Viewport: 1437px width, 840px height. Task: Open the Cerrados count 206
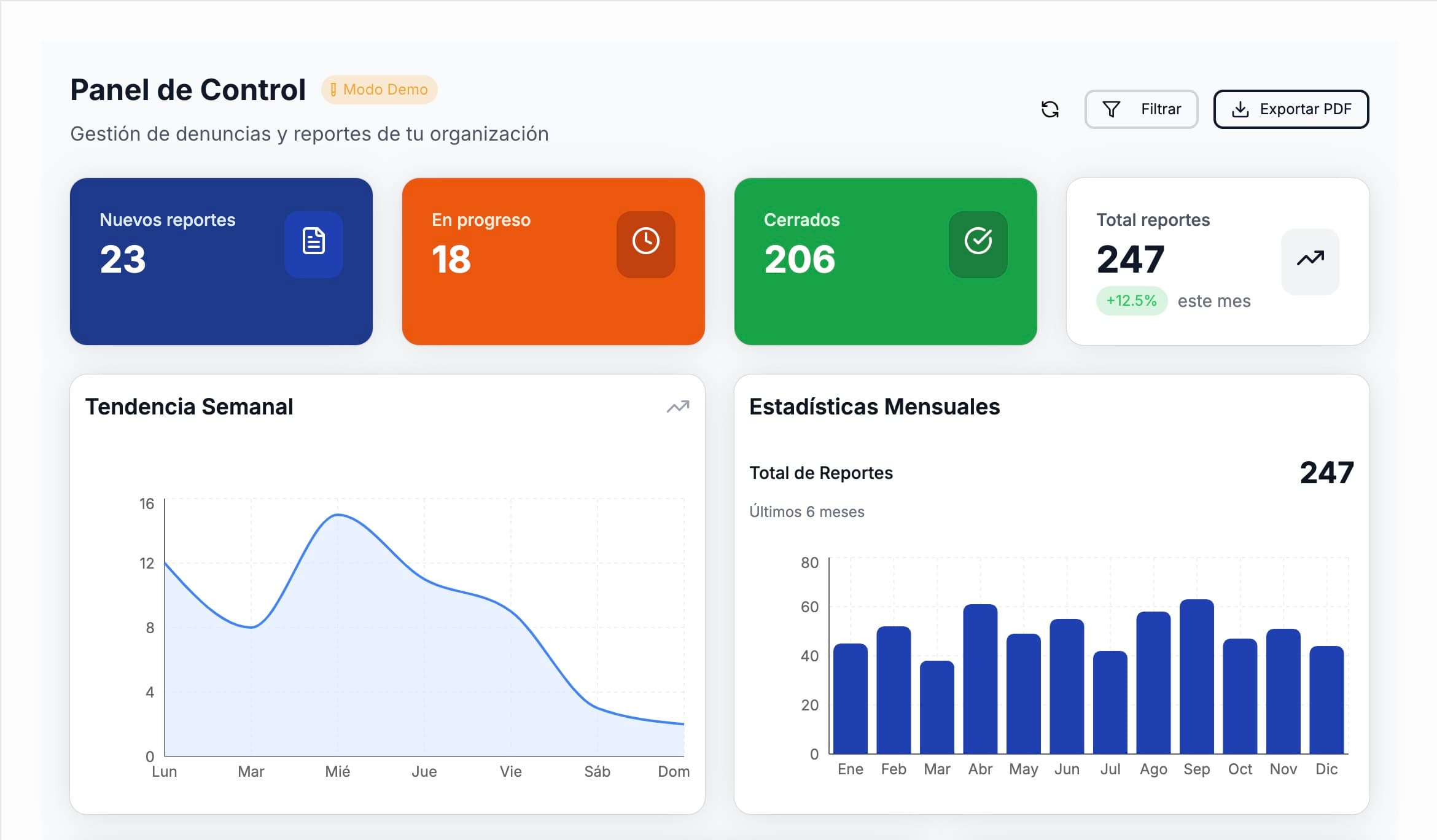[x=800, y=259]
